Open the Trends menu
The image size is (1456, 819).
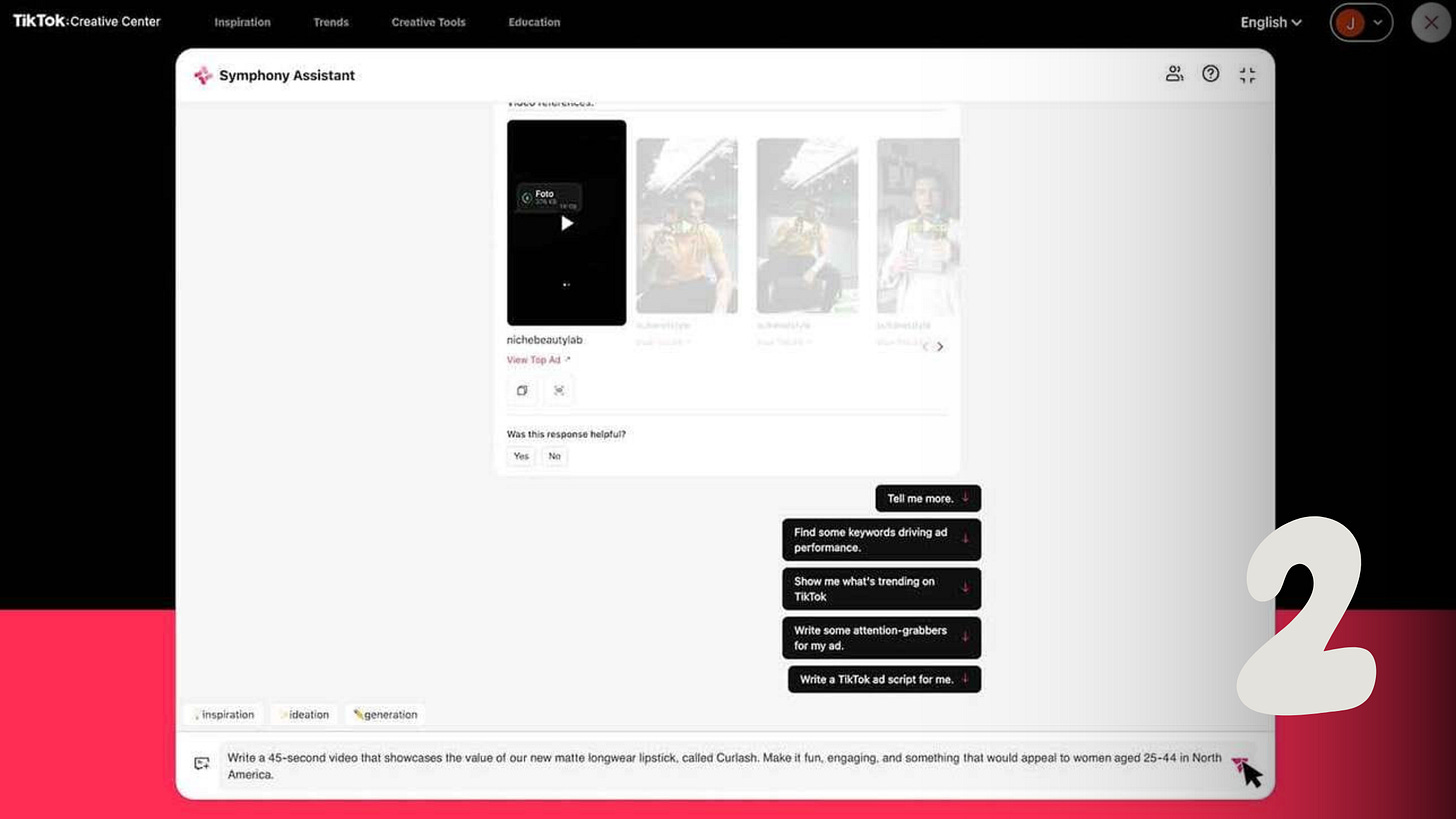pos(331,22)
